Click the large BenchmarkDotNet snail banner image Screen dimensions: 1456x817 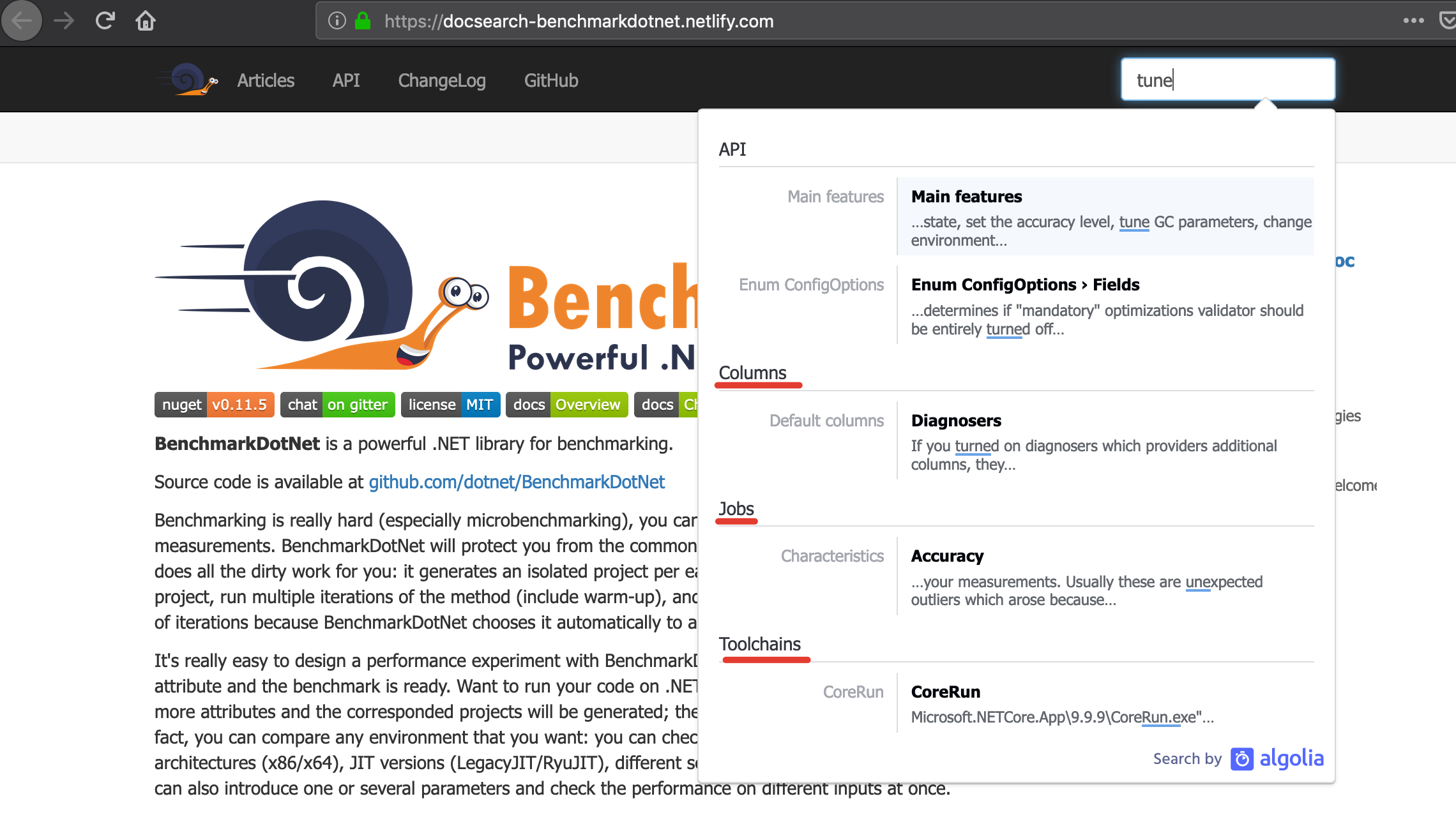[x=425, y=285]
